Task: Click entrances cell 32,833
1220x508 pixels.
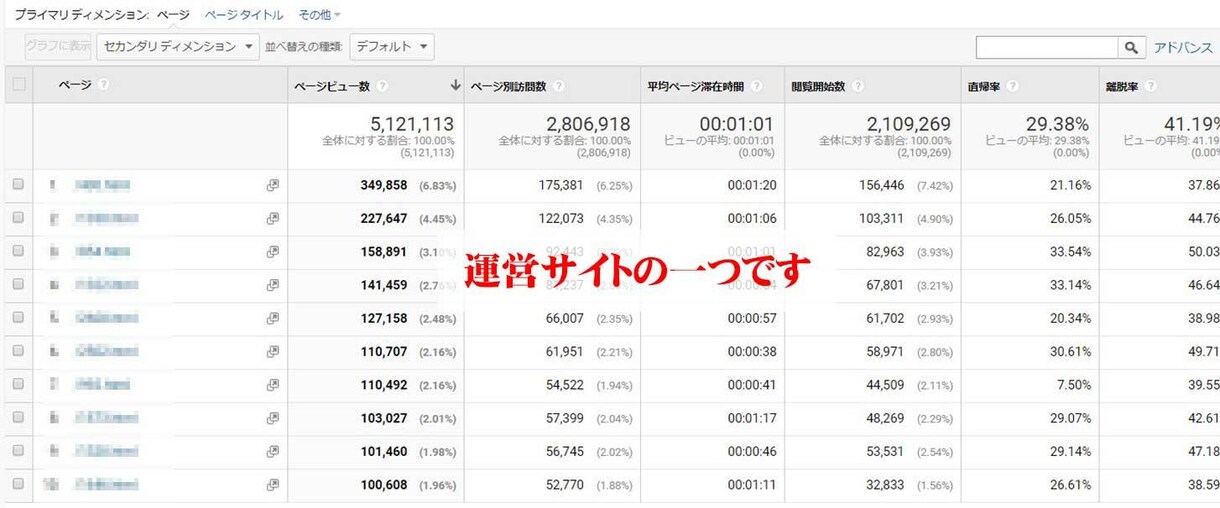Action: pos(885,485)
